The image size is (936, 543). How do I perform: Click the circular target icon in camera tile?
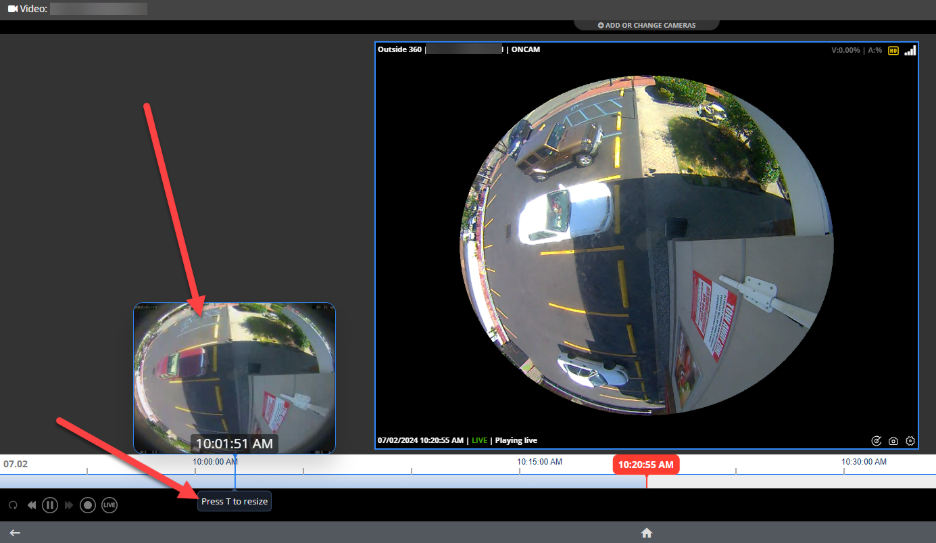pos(876,441)
